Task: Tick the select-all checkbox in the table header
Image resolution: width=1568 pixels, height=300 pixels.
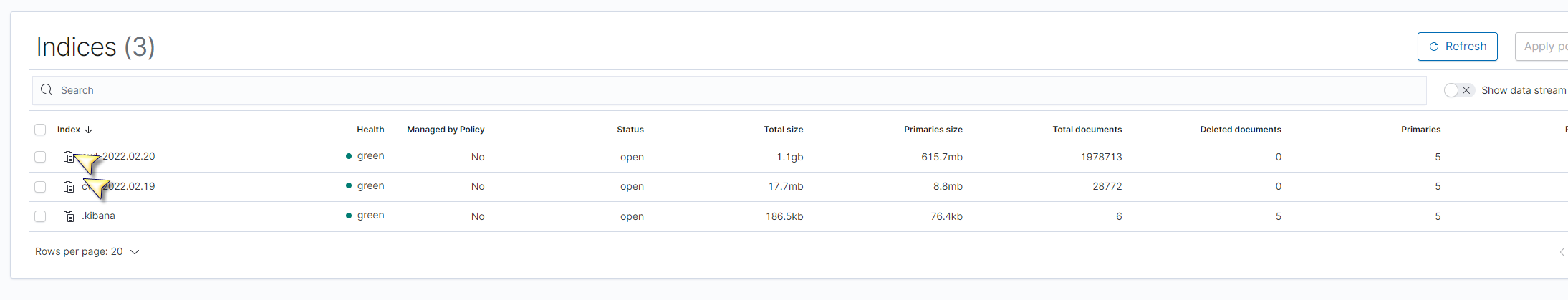Action: pyautogui.click(x=40, y=130)
